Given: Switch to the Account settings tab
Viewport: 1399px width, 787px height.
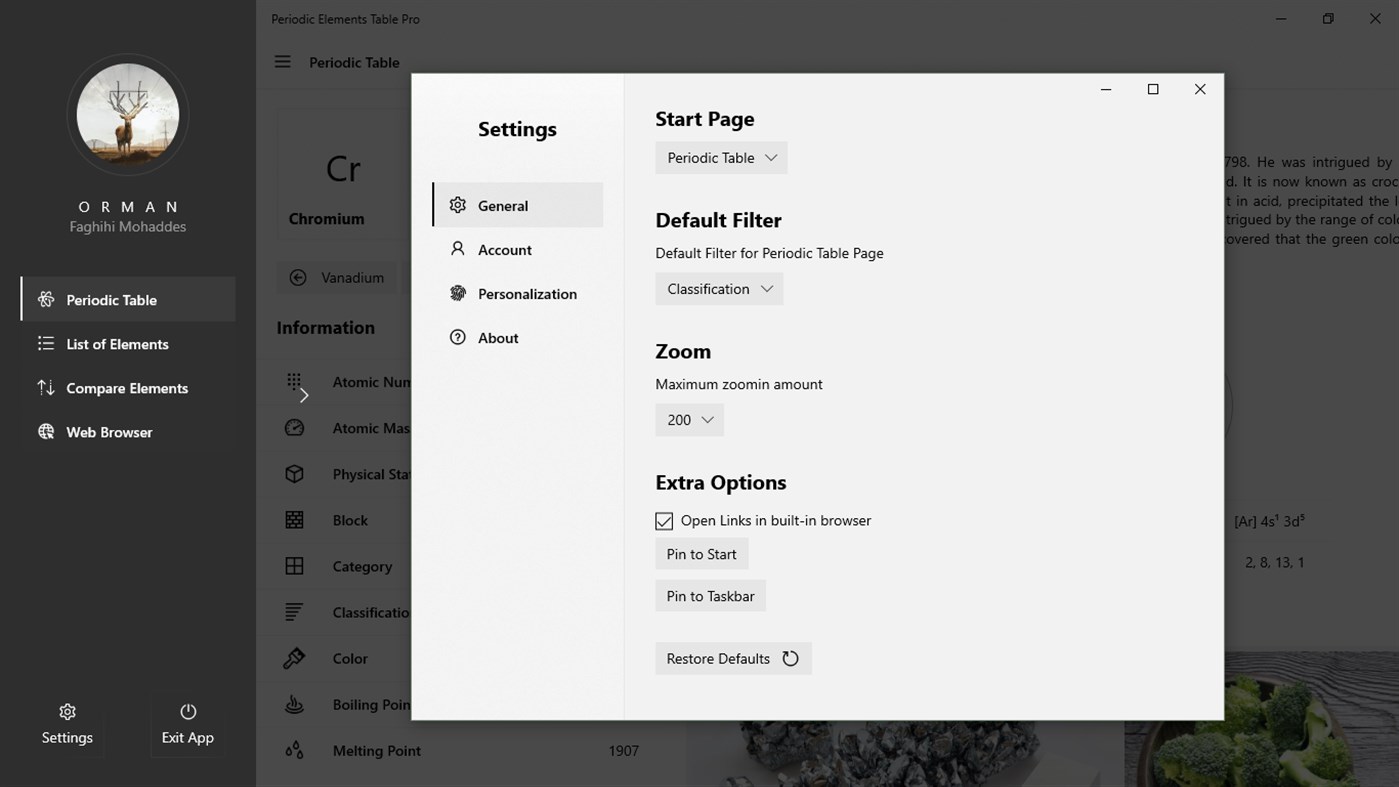Looking at the screenshot, I should click(x=518, y=249).
